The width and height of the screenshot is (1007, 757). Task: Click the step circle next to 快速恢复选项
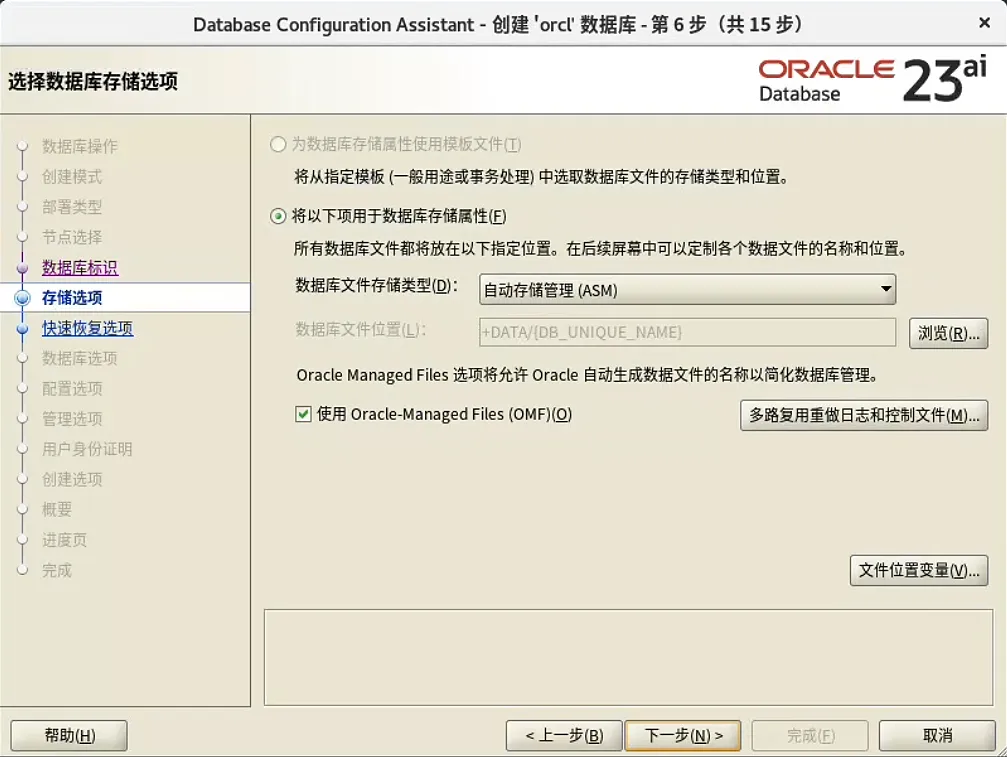22,327
